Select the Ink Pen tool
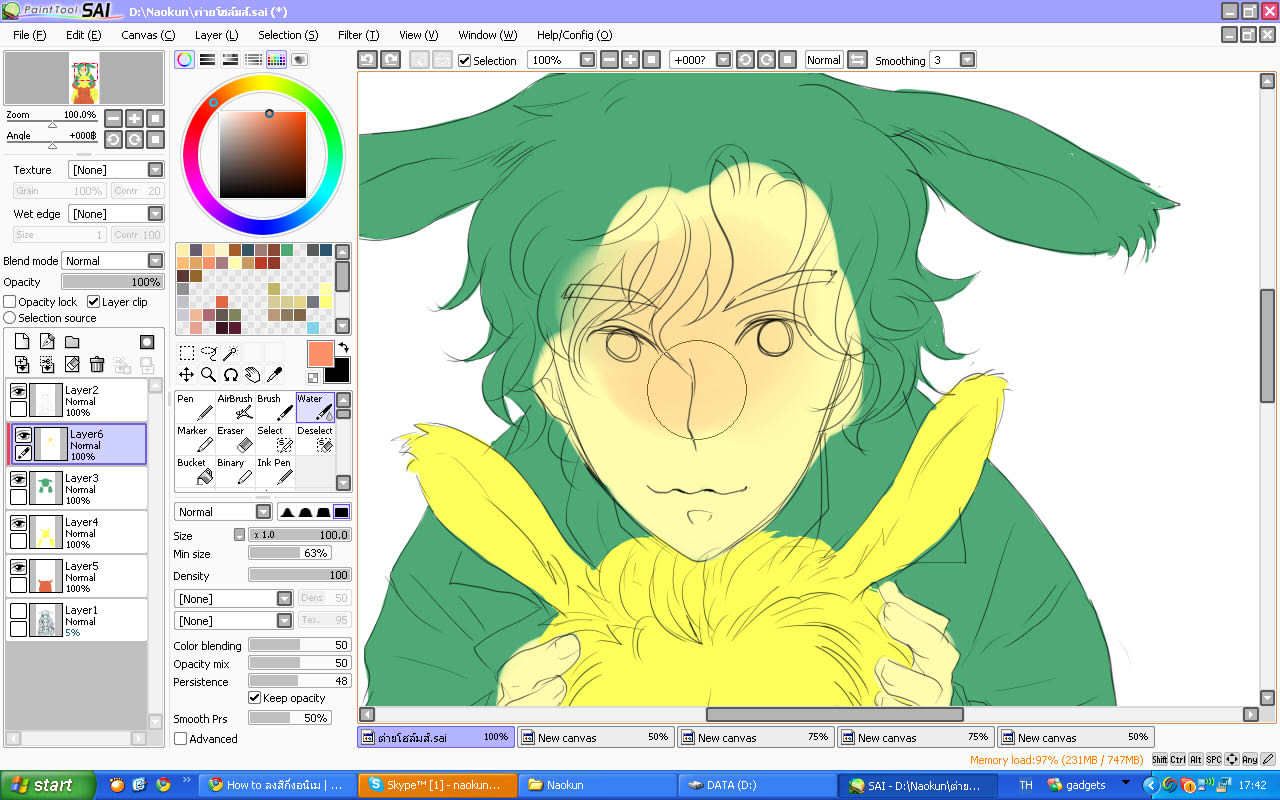1280x800 pixels. click(x=275, y=471)
